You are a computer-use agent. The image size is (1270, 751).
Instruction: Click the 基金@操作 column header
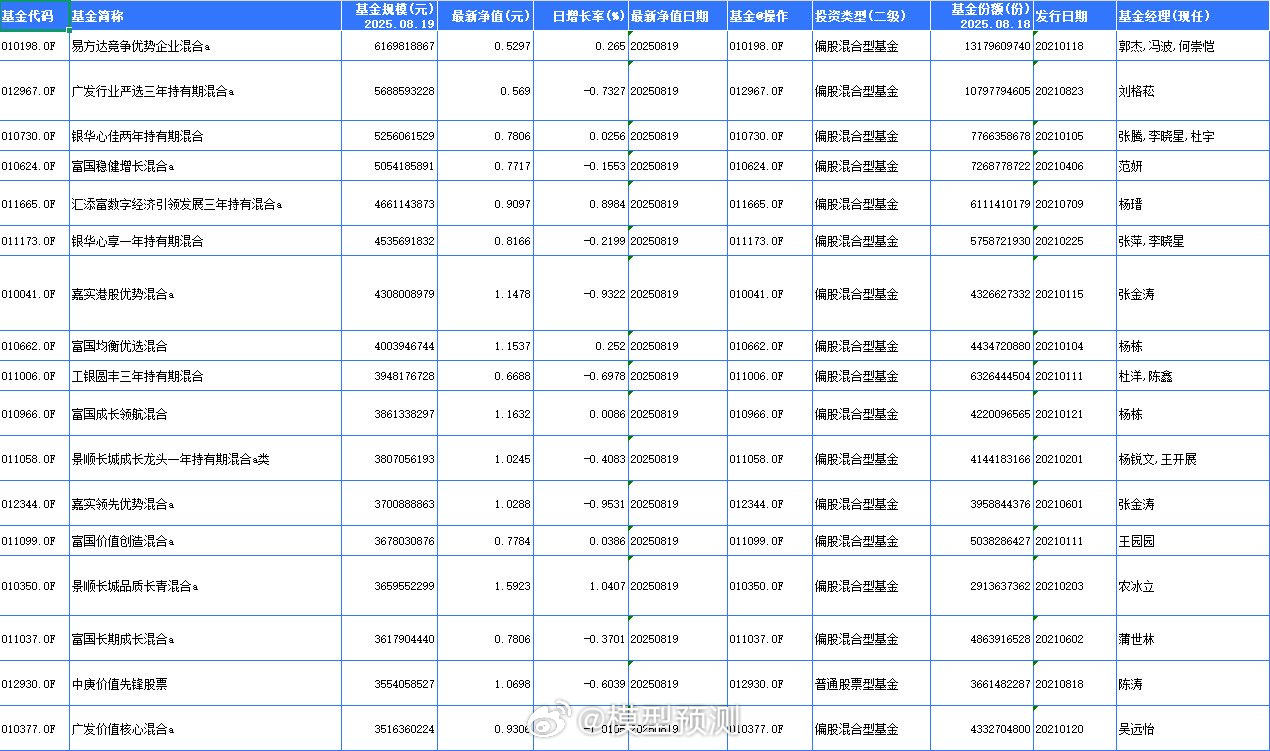769,16
